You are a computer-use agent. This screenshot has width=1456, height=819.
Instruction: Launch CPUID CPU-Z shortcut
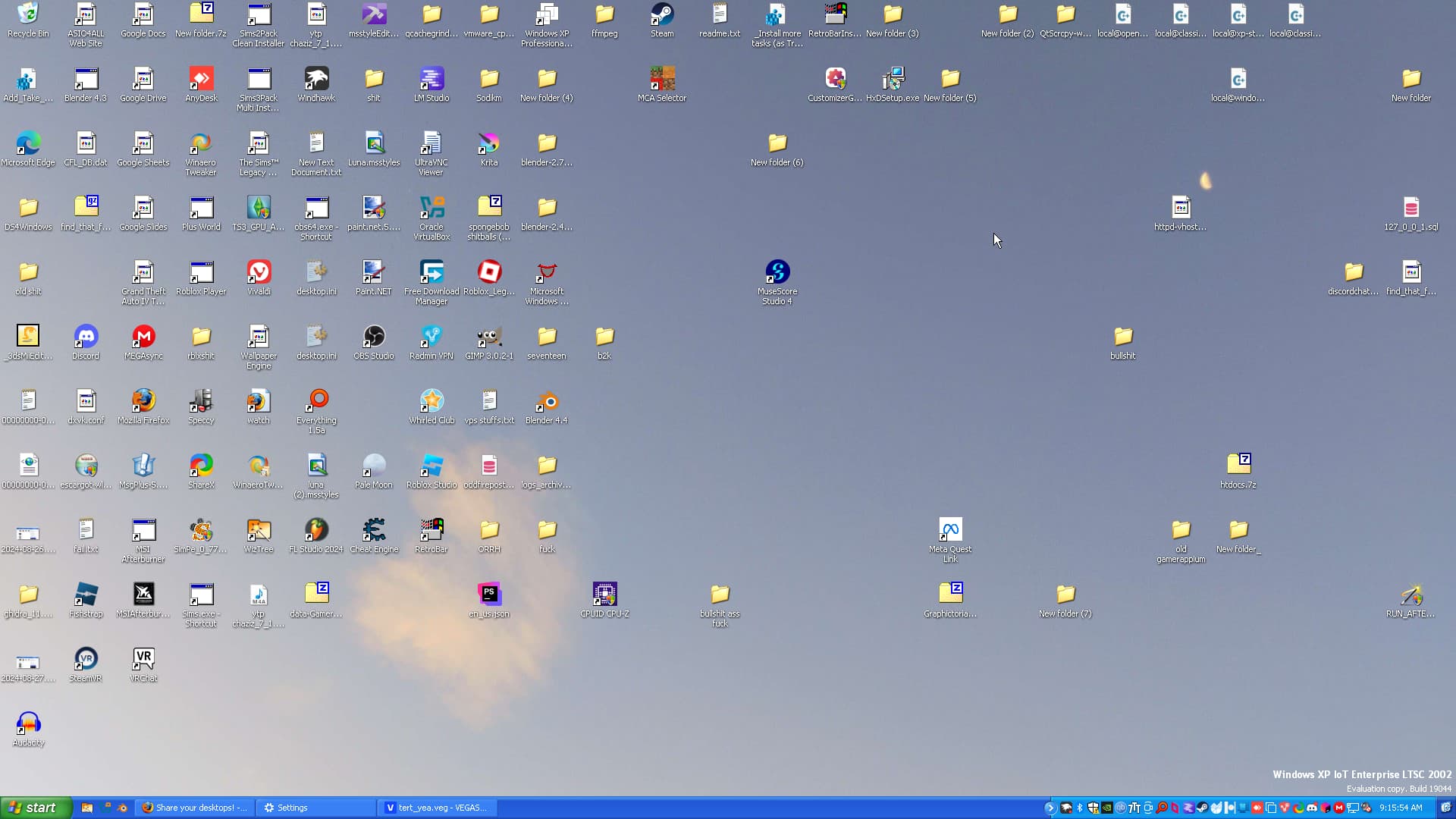pos(604,601)
